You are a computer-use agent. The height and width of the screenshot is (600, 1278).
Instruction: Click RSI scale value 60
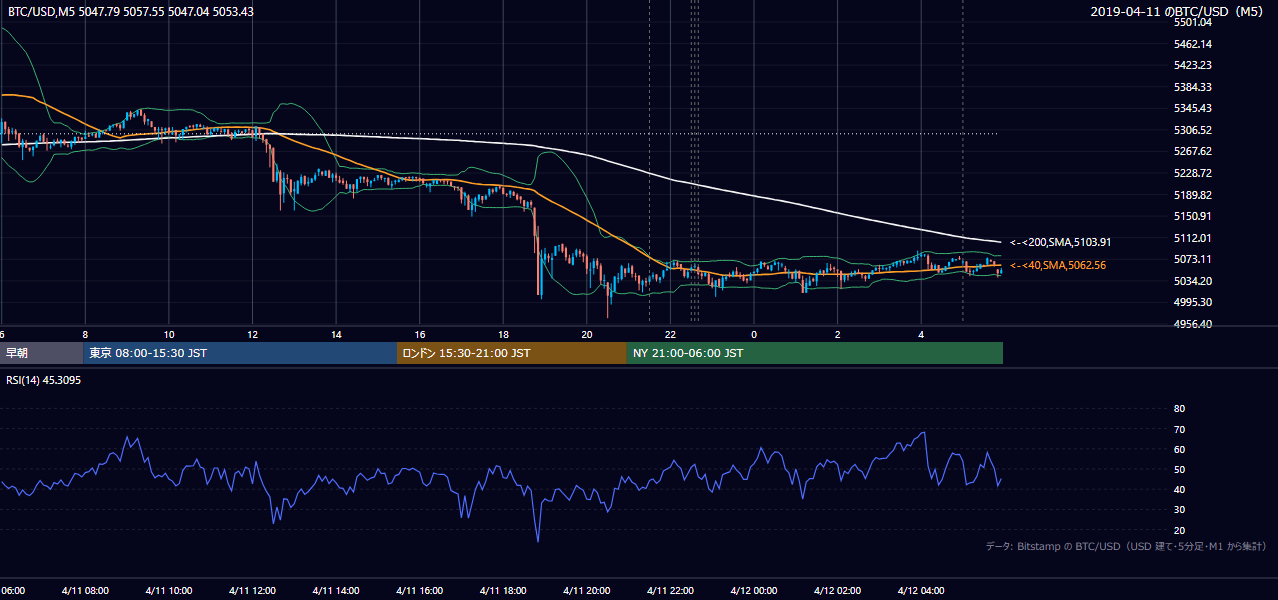pyautogui.click(x=1179, y=449)
